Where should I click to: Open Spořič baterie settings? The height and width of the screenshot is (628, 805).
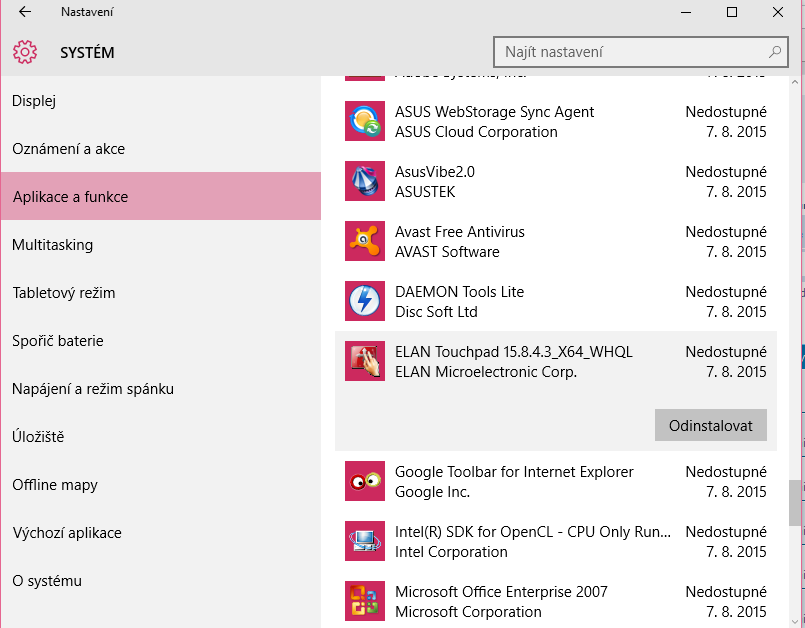pyautogui.click(x=161, y=341)
